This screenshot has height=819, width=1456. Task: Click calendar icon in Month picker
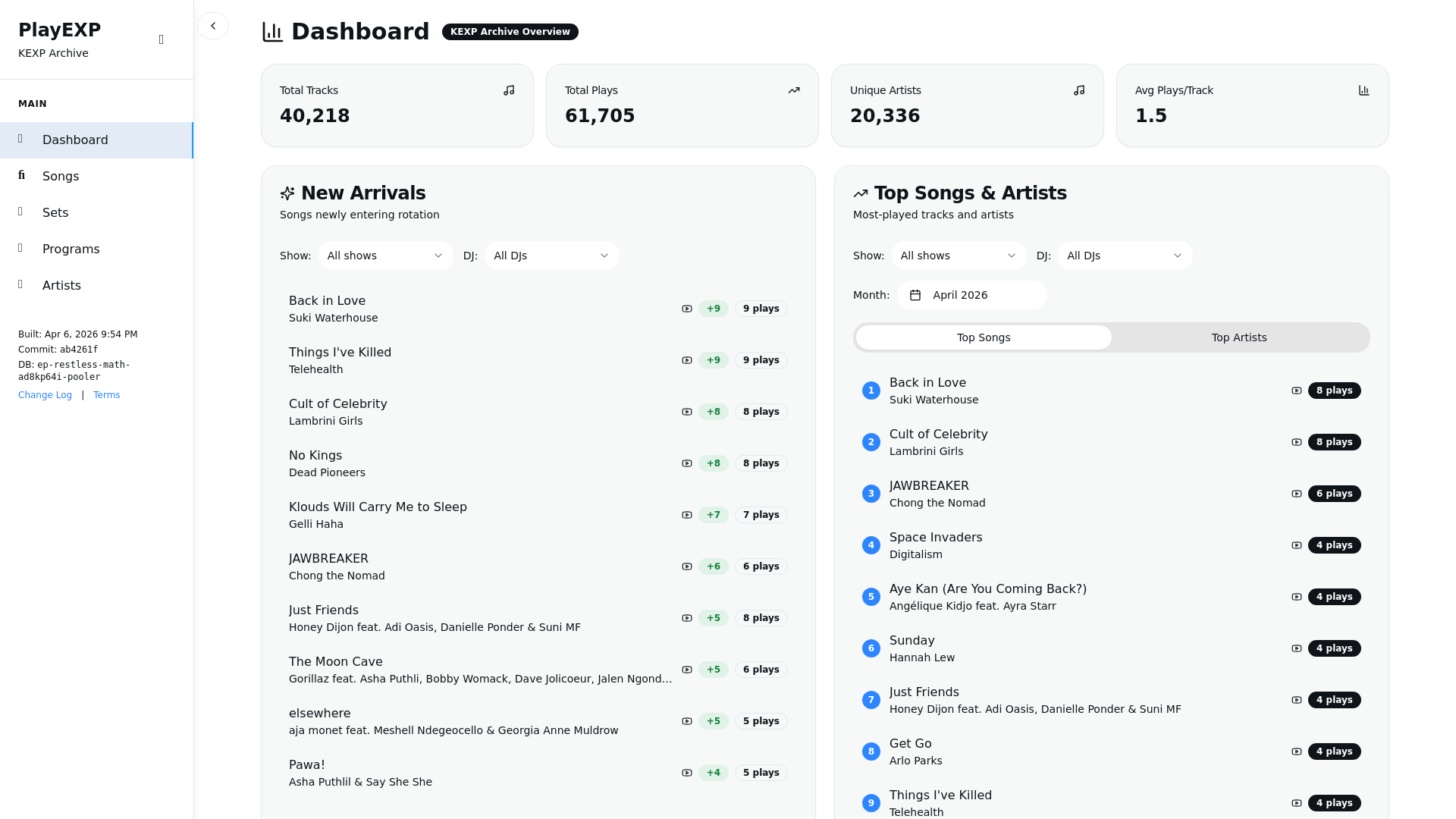(915, 295)
